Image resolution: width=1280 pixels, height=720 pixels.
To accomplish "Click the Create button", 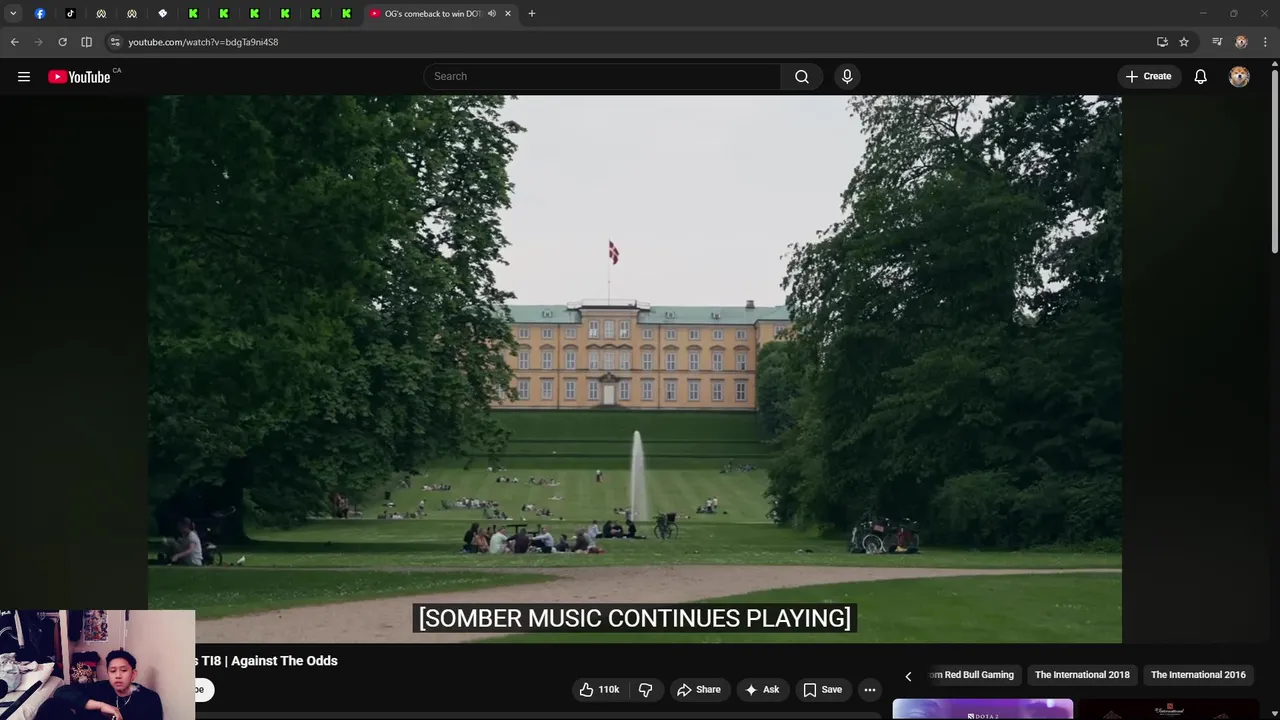I will [1148, 77].
